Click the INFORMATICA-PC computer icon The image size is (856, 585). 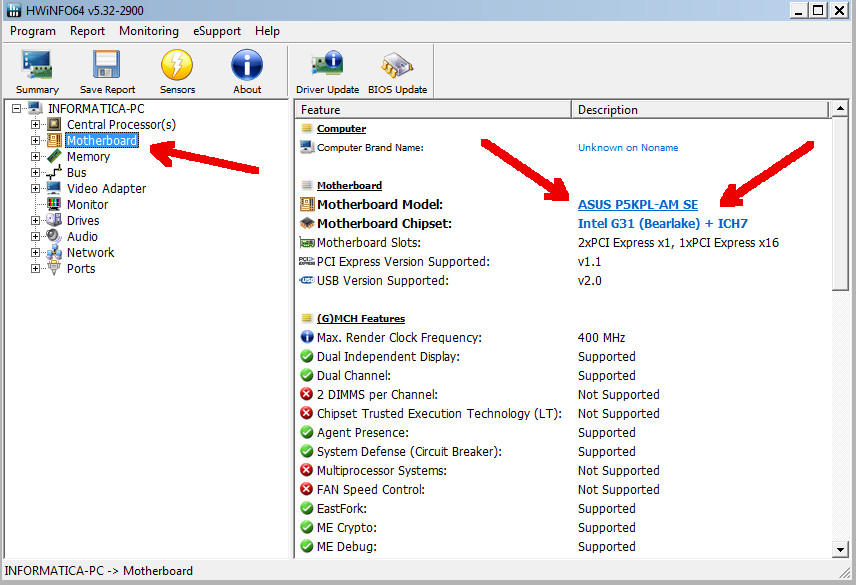35,108
